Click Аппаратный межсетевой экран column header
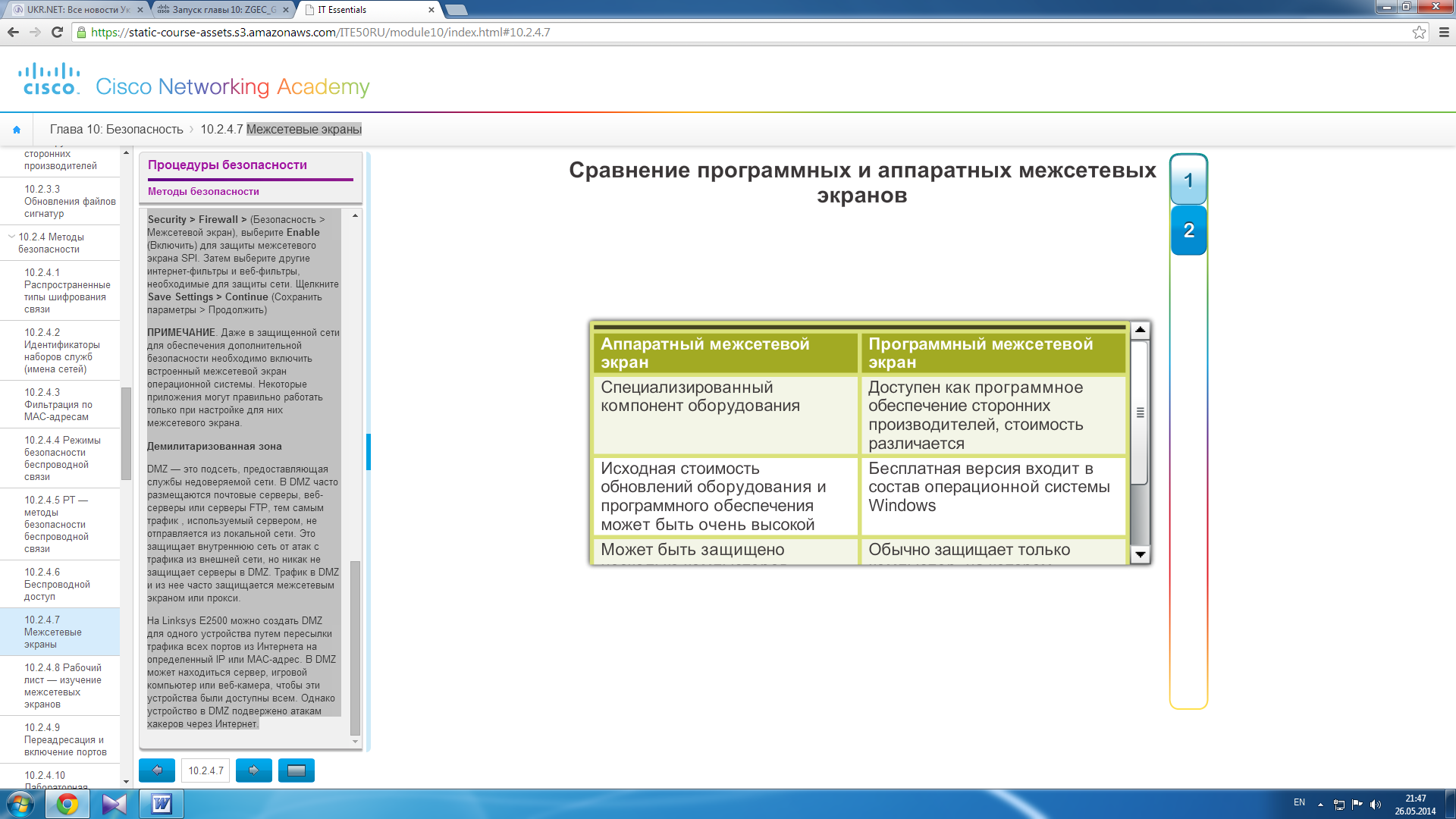 [x=725, y=353]
